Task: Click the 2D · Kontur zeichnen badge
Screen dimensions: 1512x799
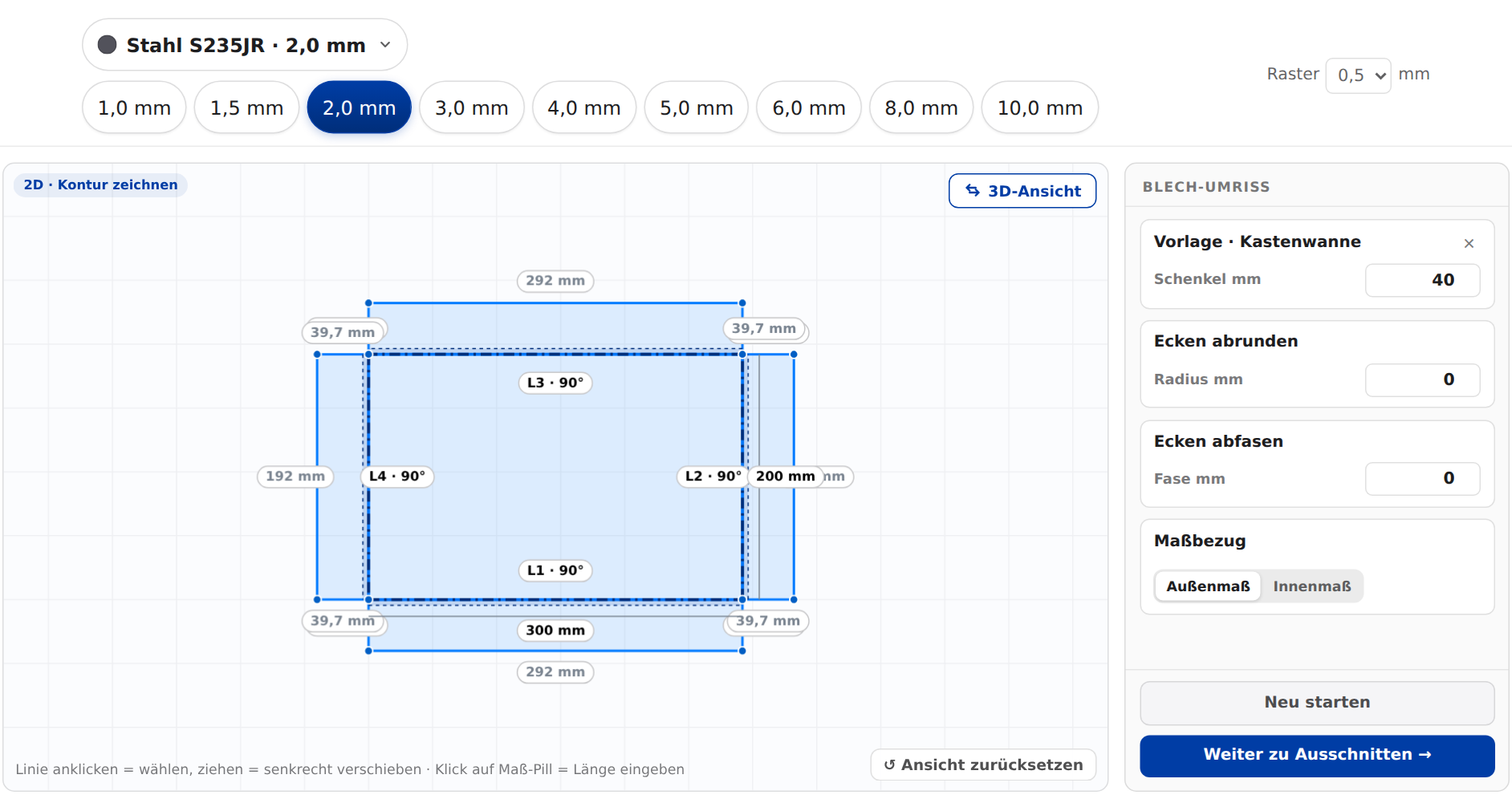Action: (x=100, y=185)
